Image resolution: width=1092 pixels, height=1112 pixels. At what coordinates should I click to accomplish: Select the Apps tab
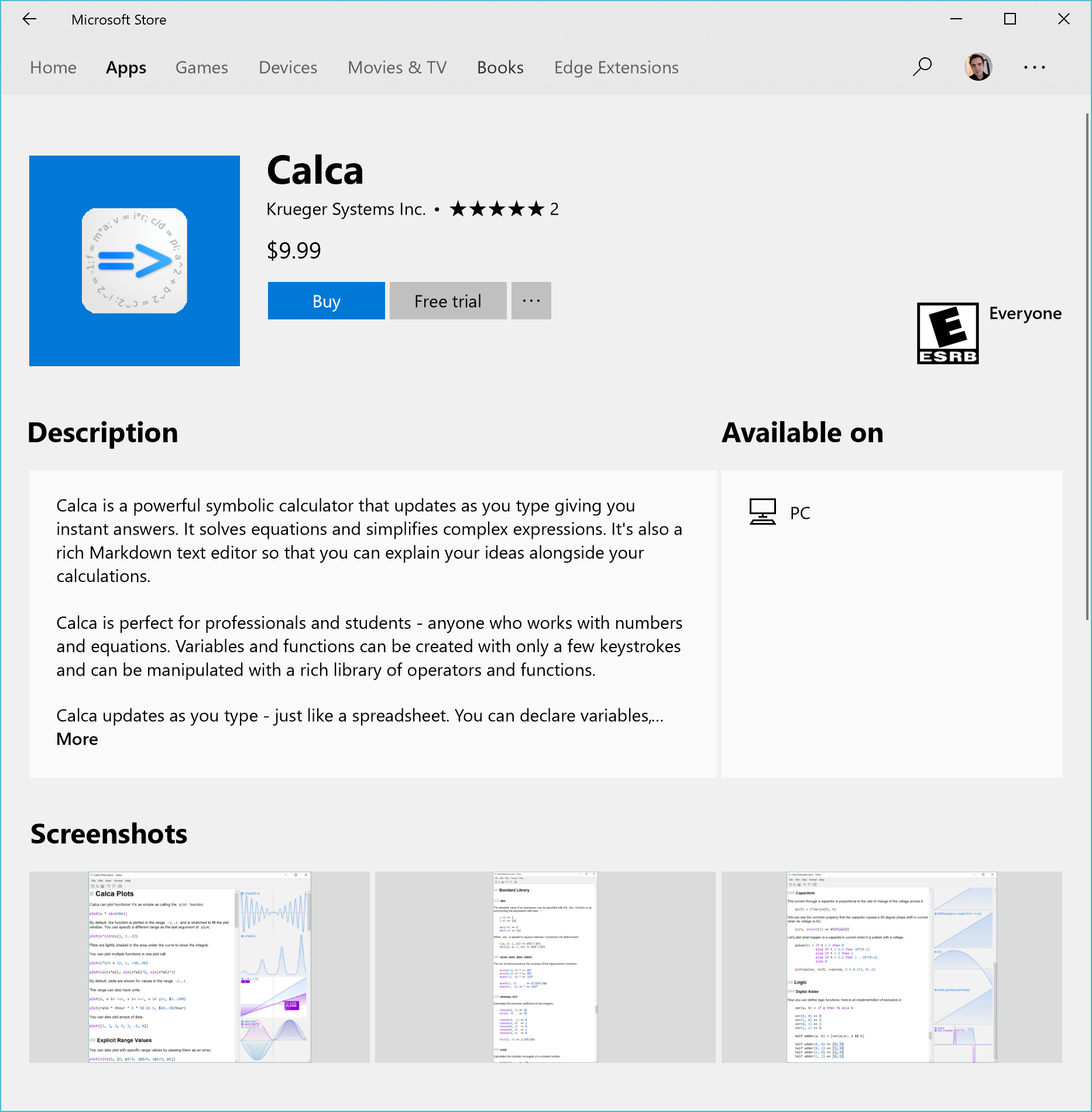[126, 67]
